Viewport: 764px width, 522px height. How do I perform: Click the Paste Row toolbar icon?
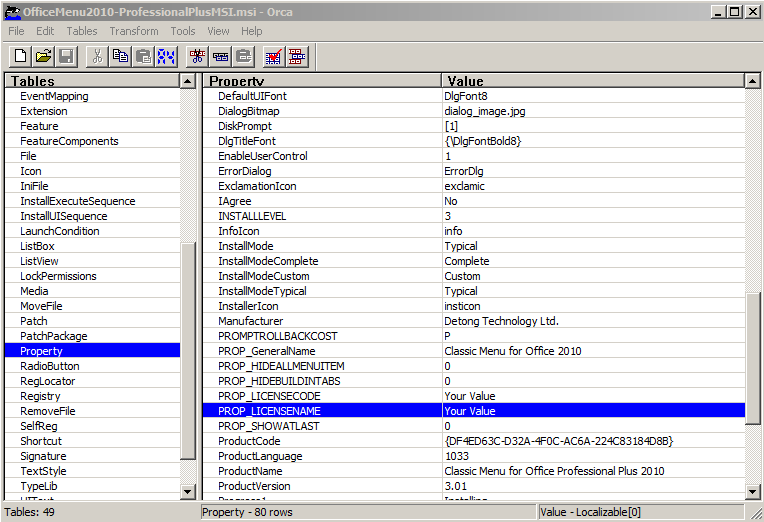pos(243,57)
